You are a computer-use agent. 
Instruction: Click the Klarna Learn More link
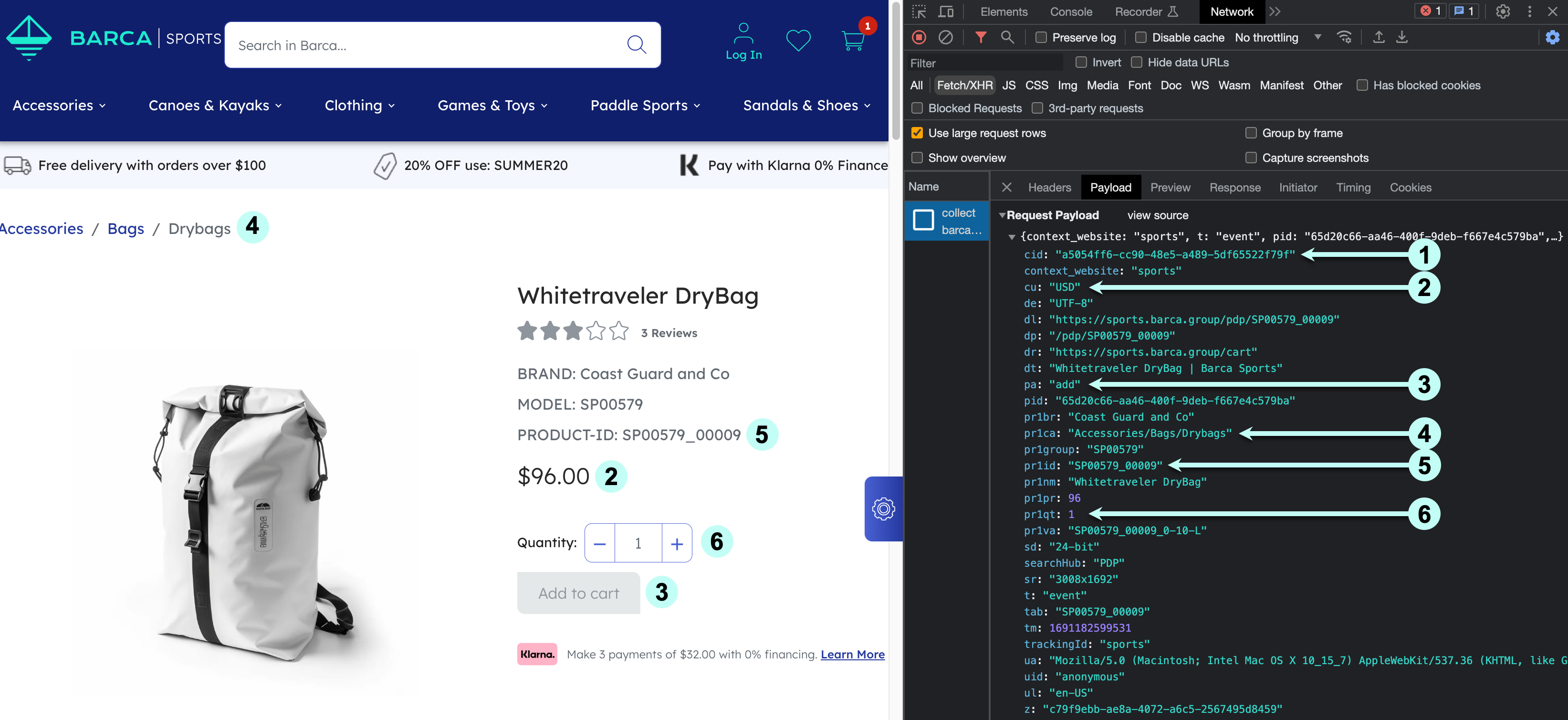point(852,654)
